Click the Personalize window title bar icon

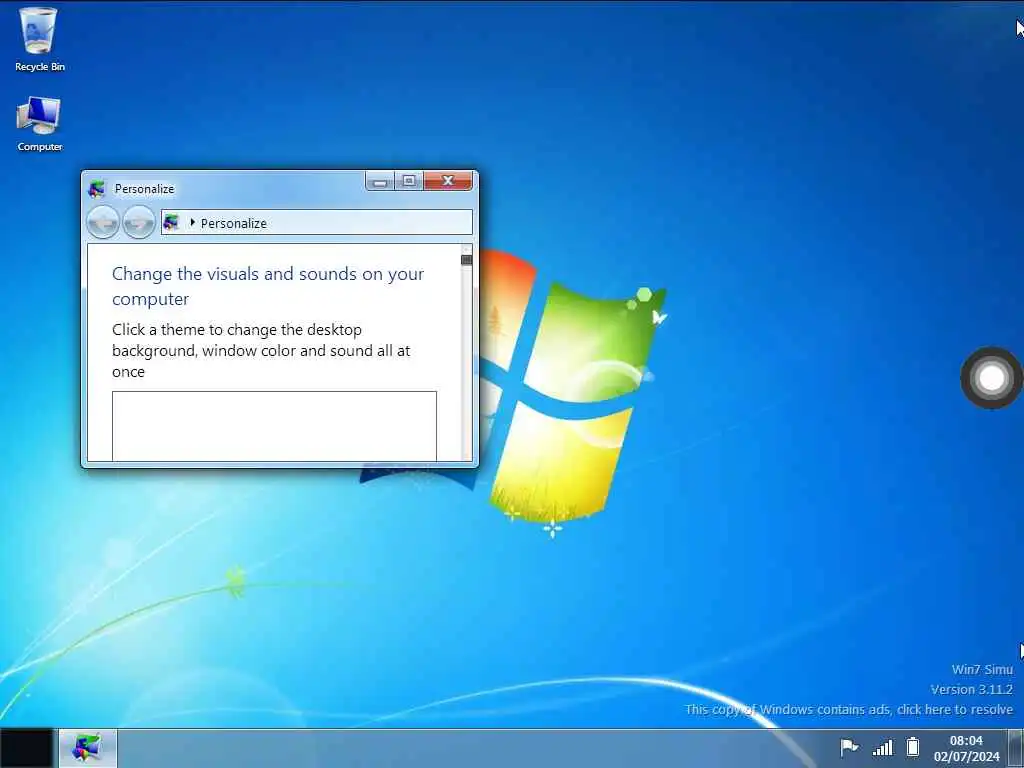coord(97,189)
